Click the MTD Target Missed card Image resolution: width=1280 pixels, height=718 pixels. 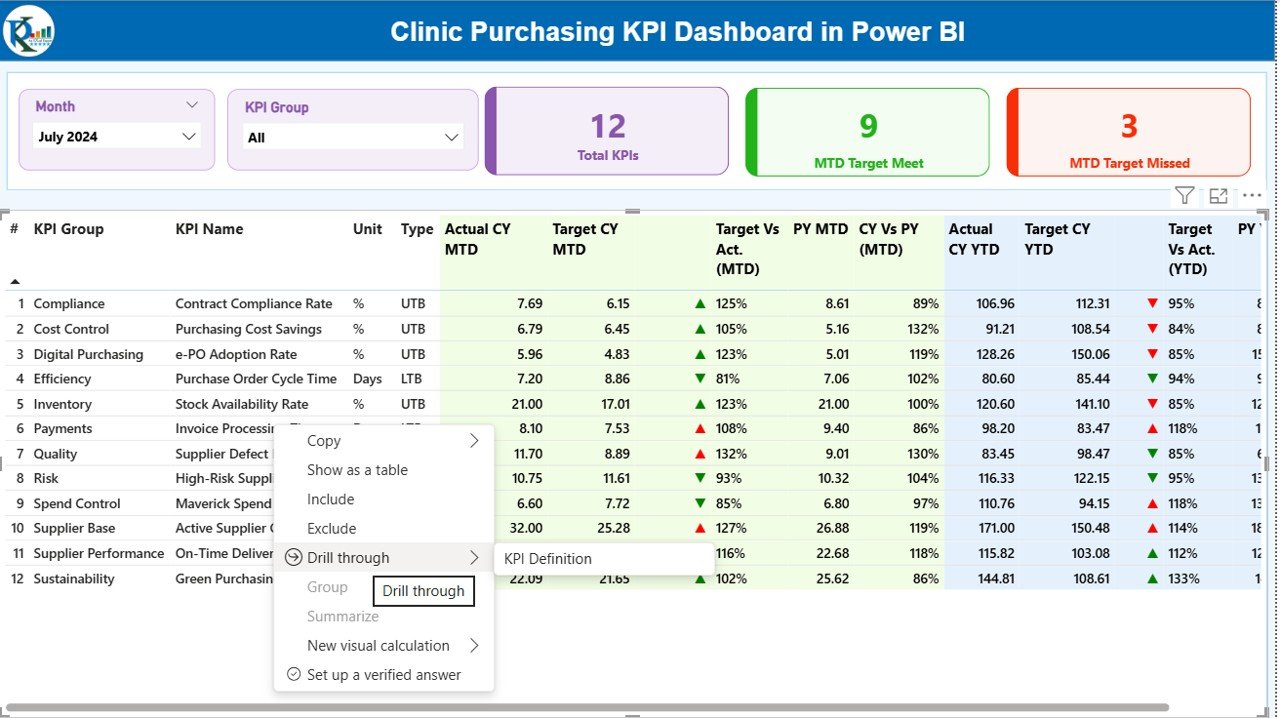[x=1129, y=132]
